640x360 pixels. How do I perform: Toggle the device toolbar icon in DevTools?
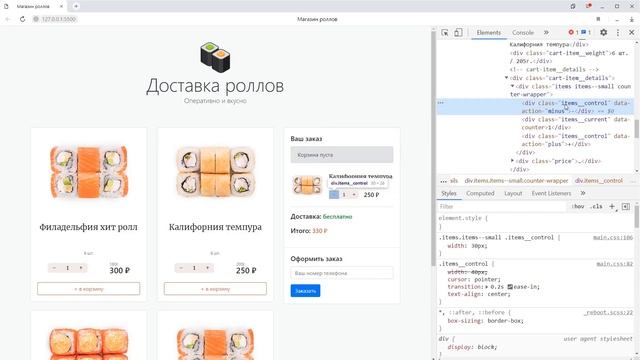click(458, 33)
